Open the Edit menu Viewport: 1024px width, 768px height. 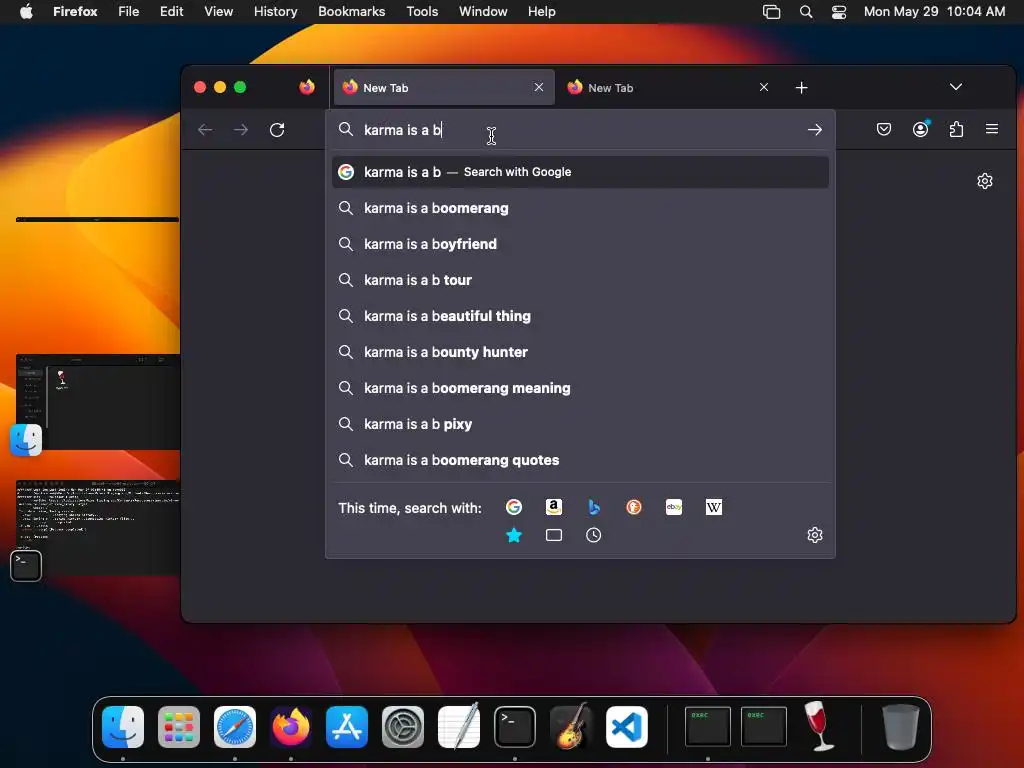[171, 12]
